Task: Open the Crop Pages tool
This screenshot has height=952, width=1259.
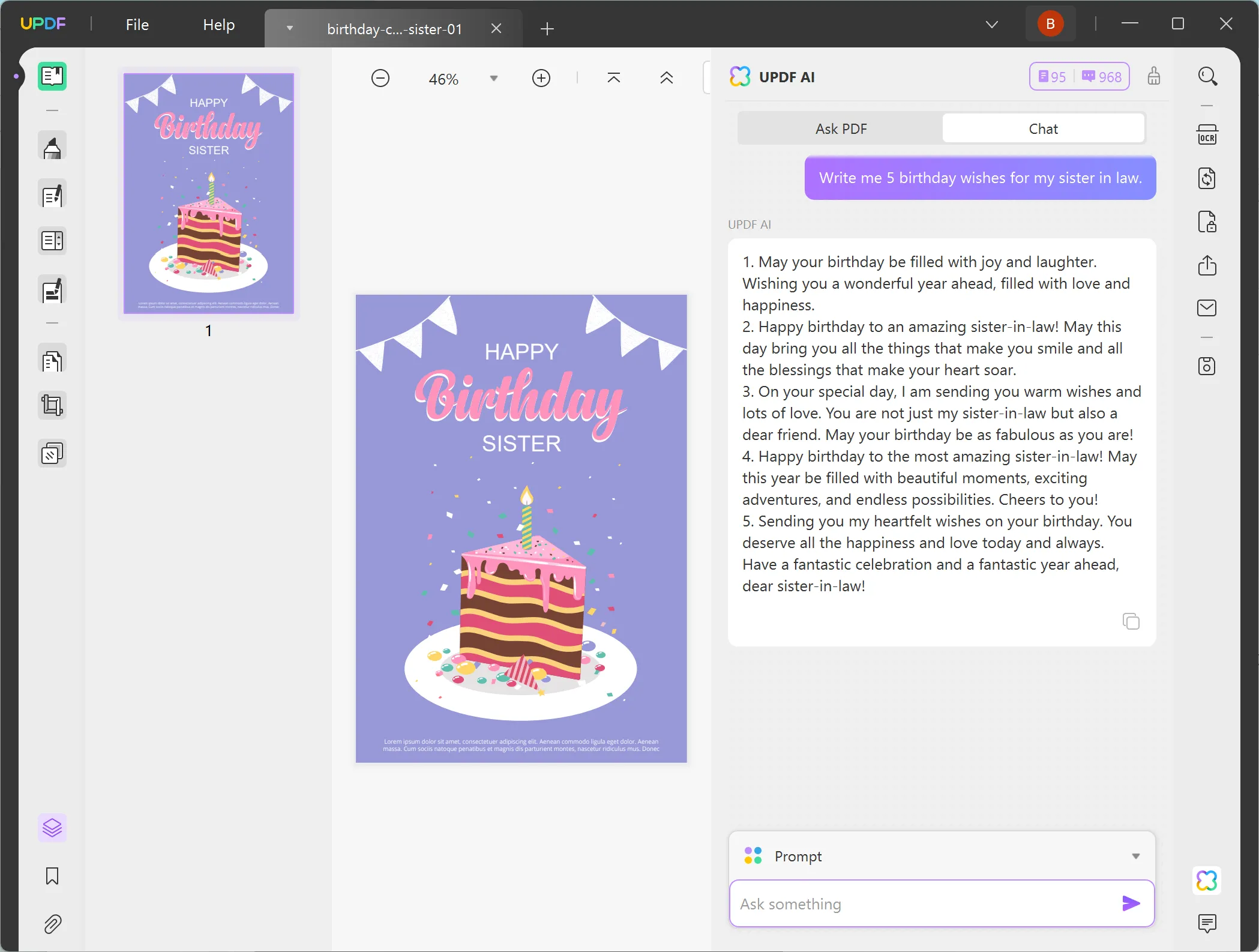Action: tap(52, 405)
